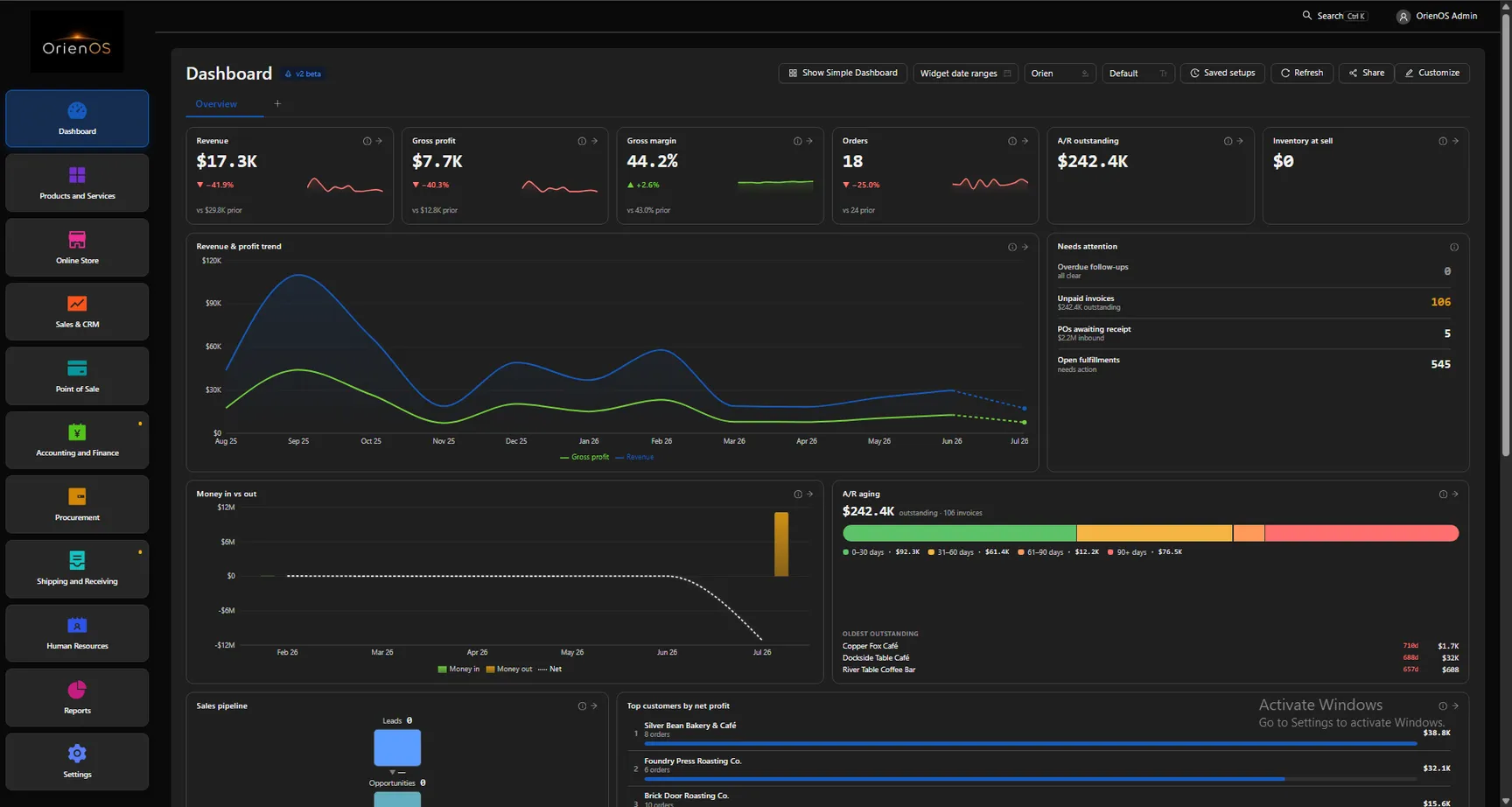Open the OrienOS Admin account menu
This screenshot has width=1512, height=807.
click(1437, 16)
